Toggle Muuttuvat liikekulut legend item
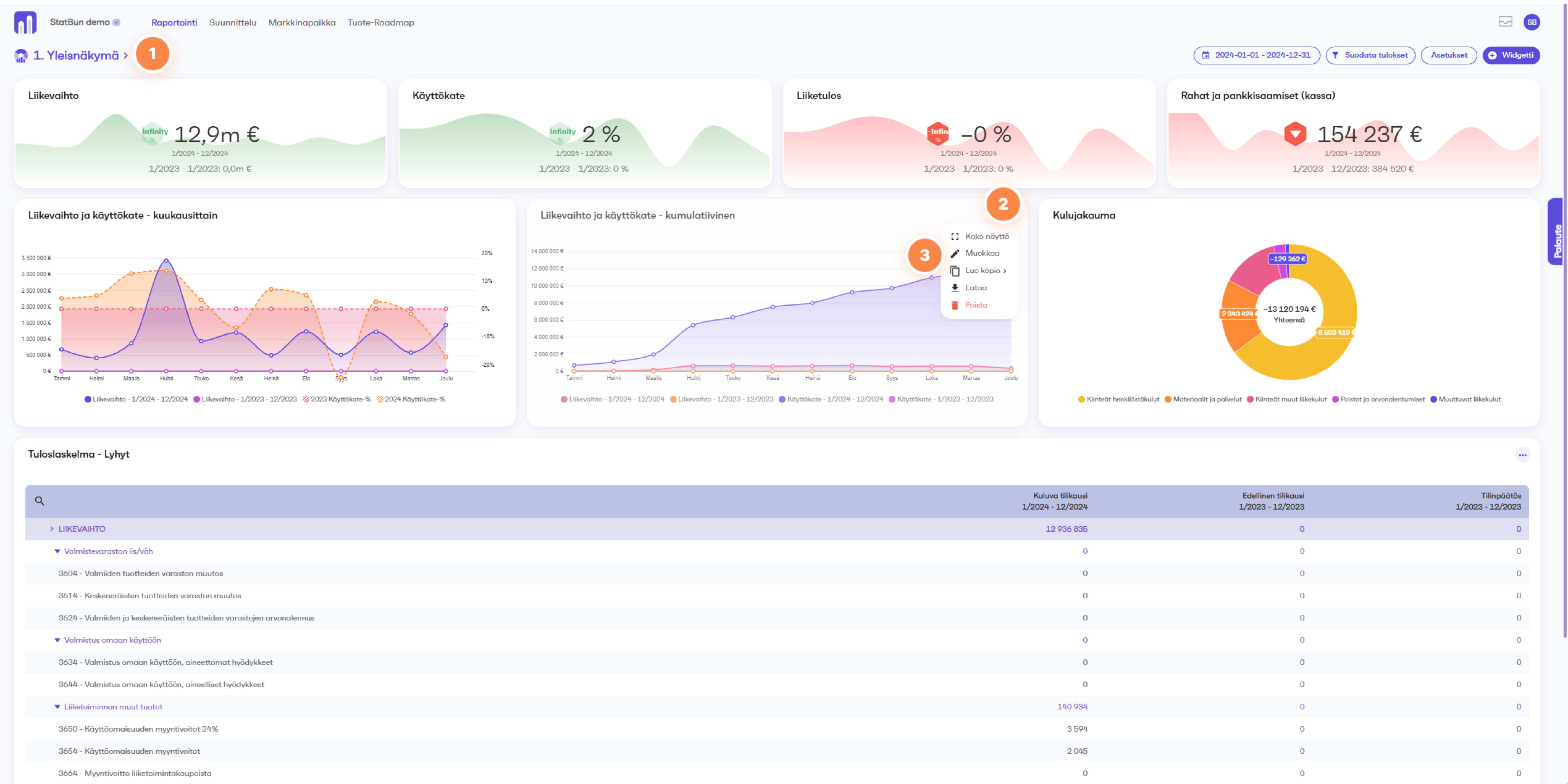 click(1465, 399)
